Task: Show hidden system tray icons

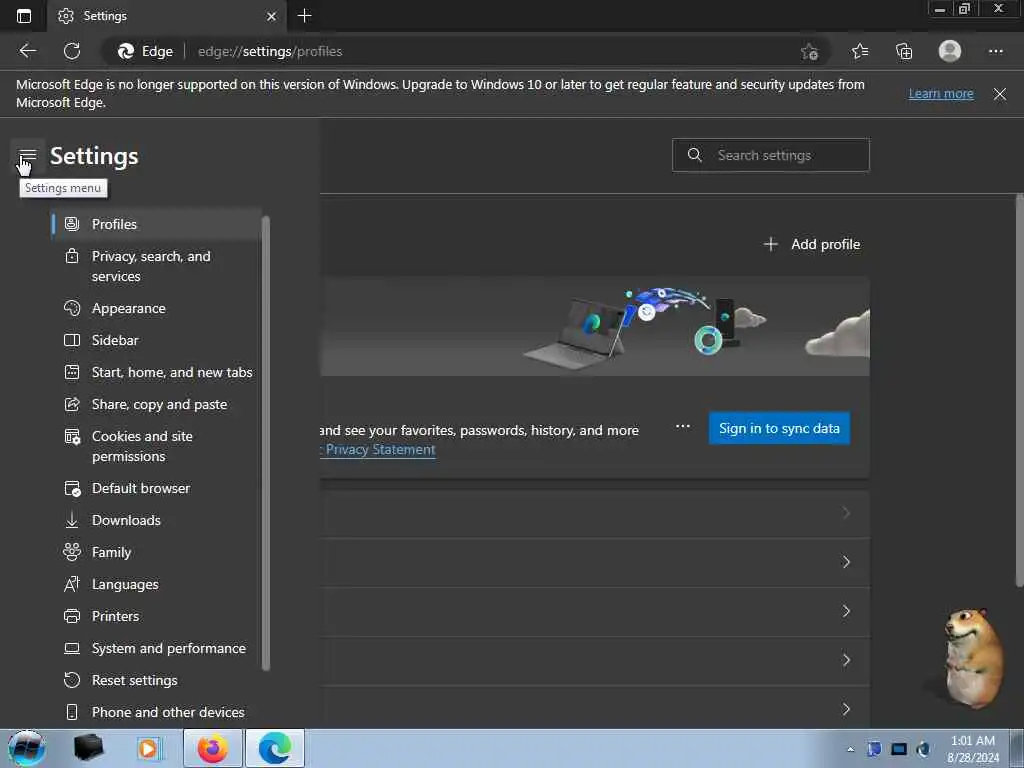Action: coord(850,749)
